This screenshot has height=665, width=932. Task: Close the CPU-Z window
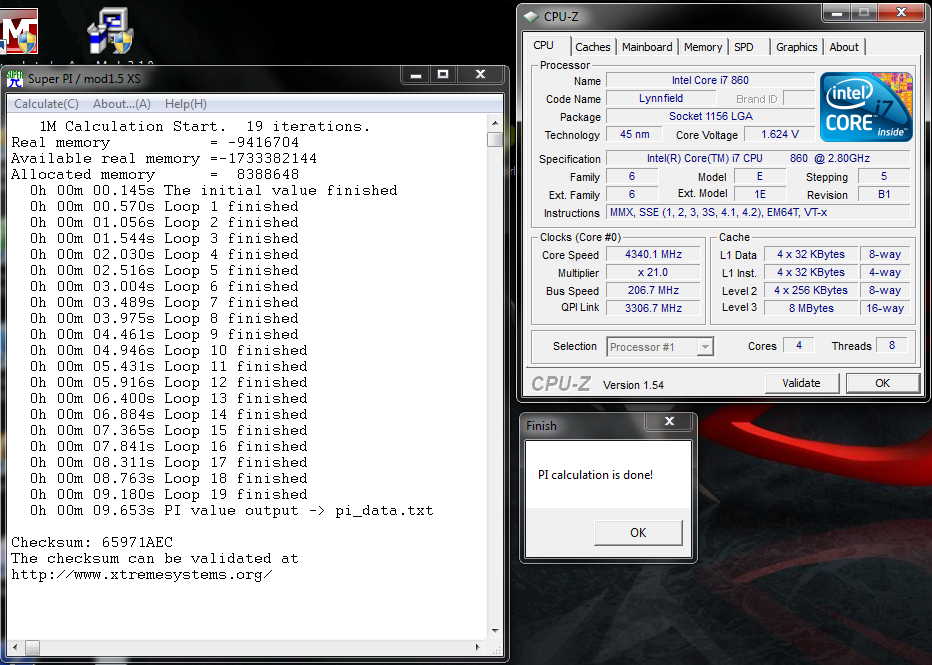tap(901, 12)
